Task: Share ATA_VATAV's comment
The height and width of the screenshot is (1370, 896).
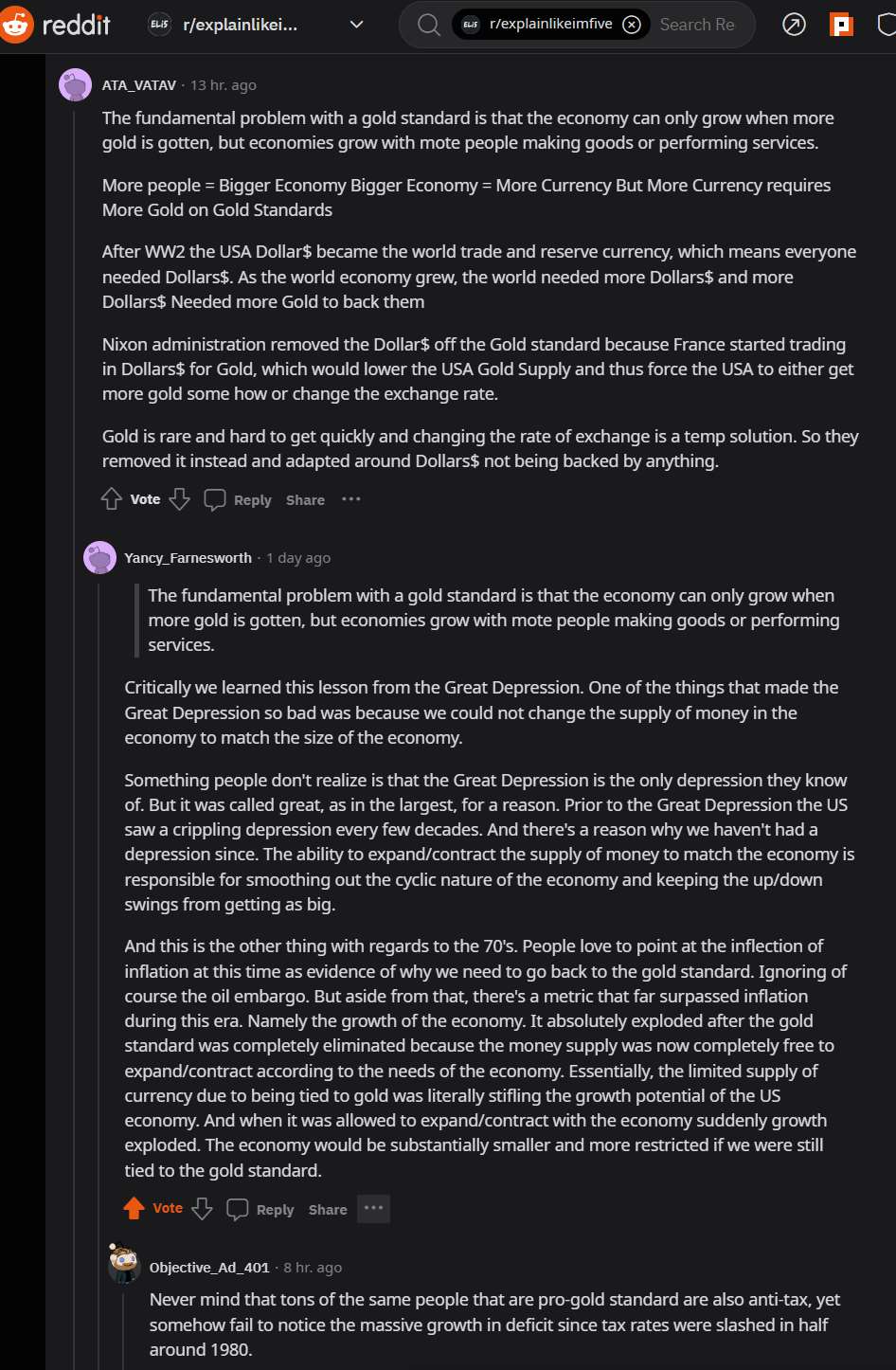Action: pos(305,500)
